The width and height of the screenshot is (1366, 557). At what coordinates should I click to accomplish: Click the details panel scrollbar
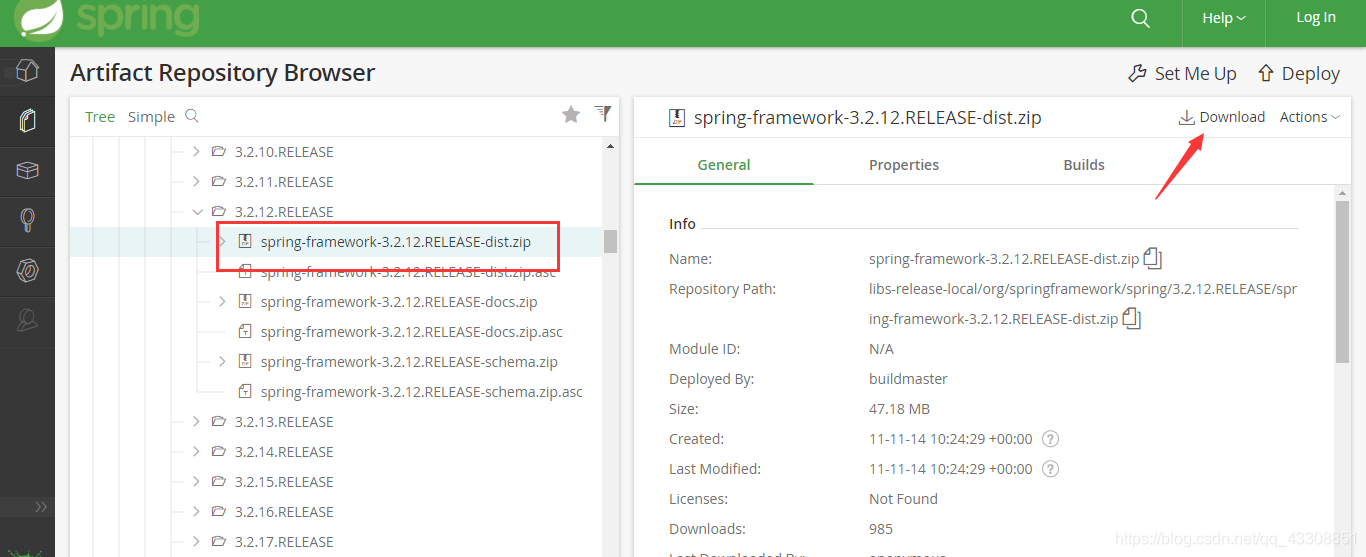click(x=1342, y=280)
